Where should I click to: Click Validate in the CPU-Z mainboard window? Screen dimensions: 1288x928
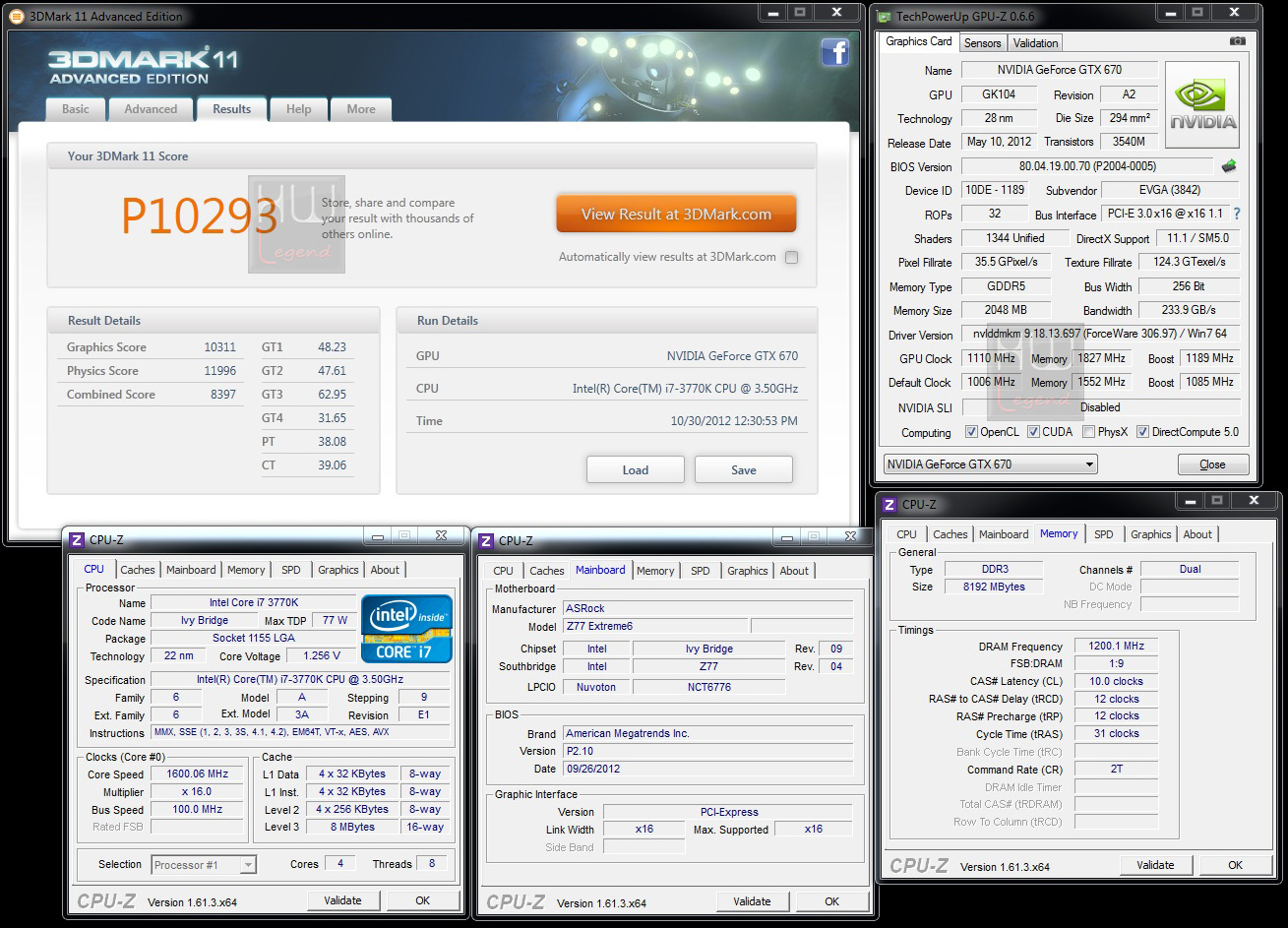[x=752, y=901]
